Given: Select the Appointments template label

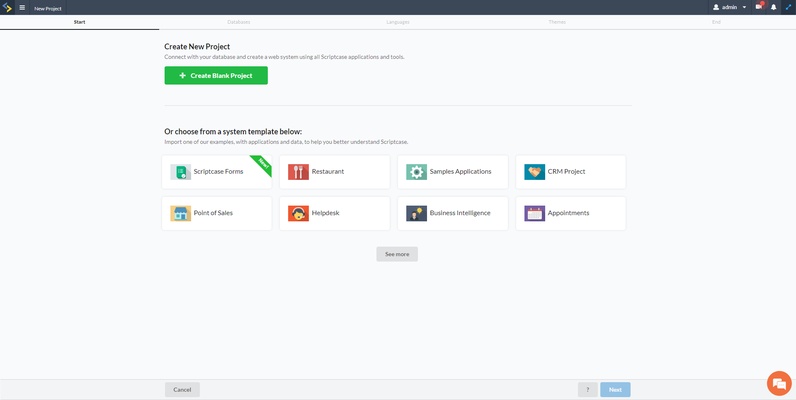Looking at the screenshot, I should [x=569, y=213].
